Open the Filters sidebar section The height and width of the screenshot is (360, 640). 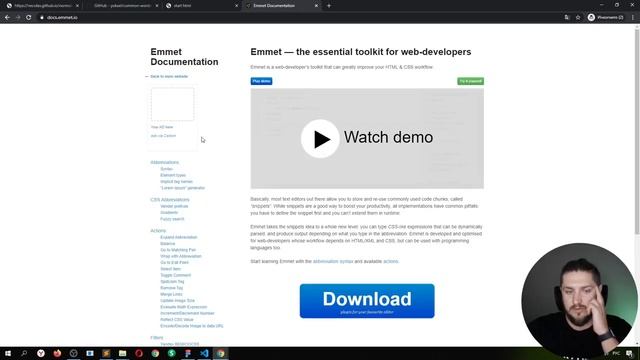(x=157, y=338)
